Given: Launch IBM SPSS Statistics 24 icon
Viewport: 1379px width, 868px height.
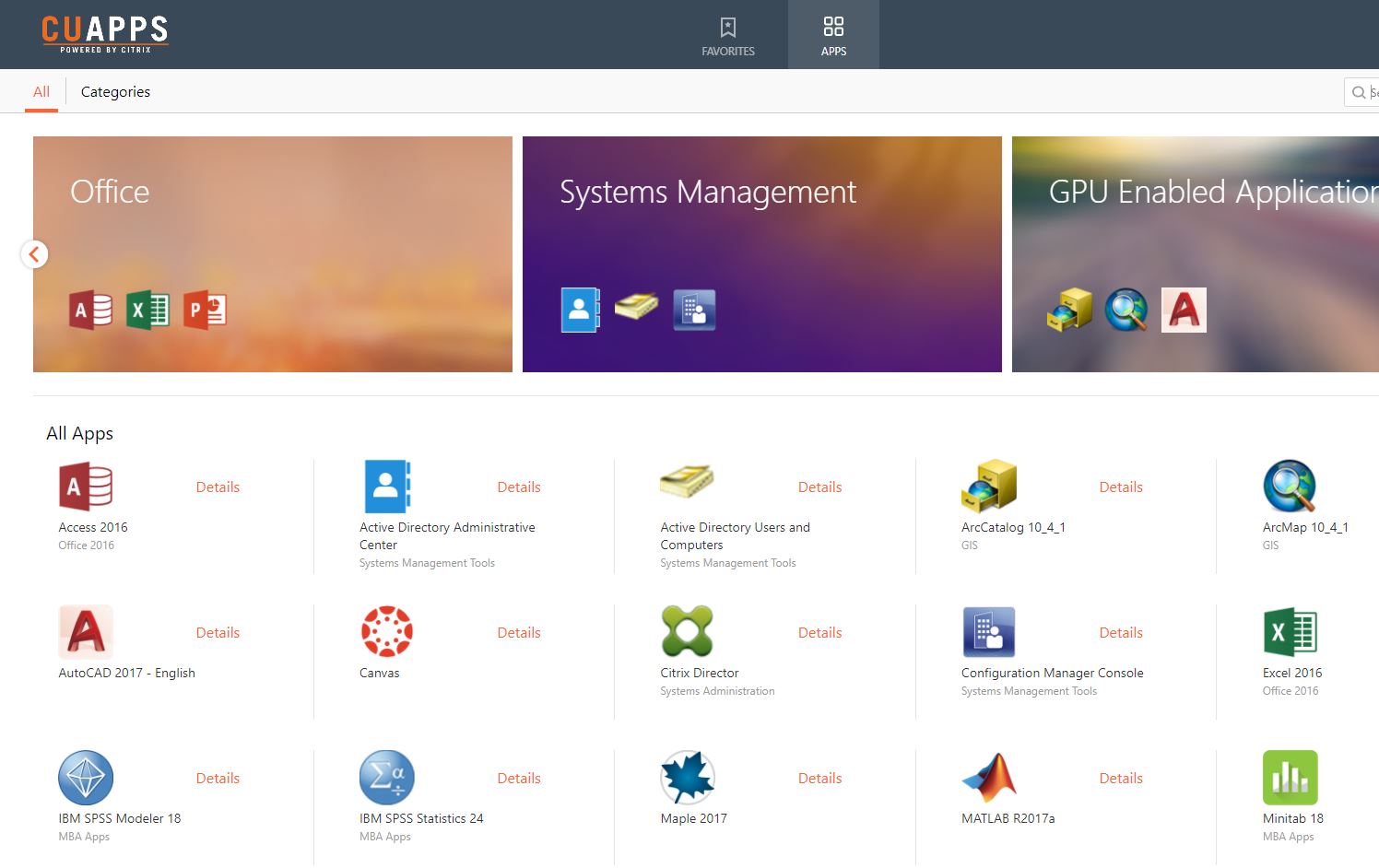Looking at the screenshot, I should [387, 778].
